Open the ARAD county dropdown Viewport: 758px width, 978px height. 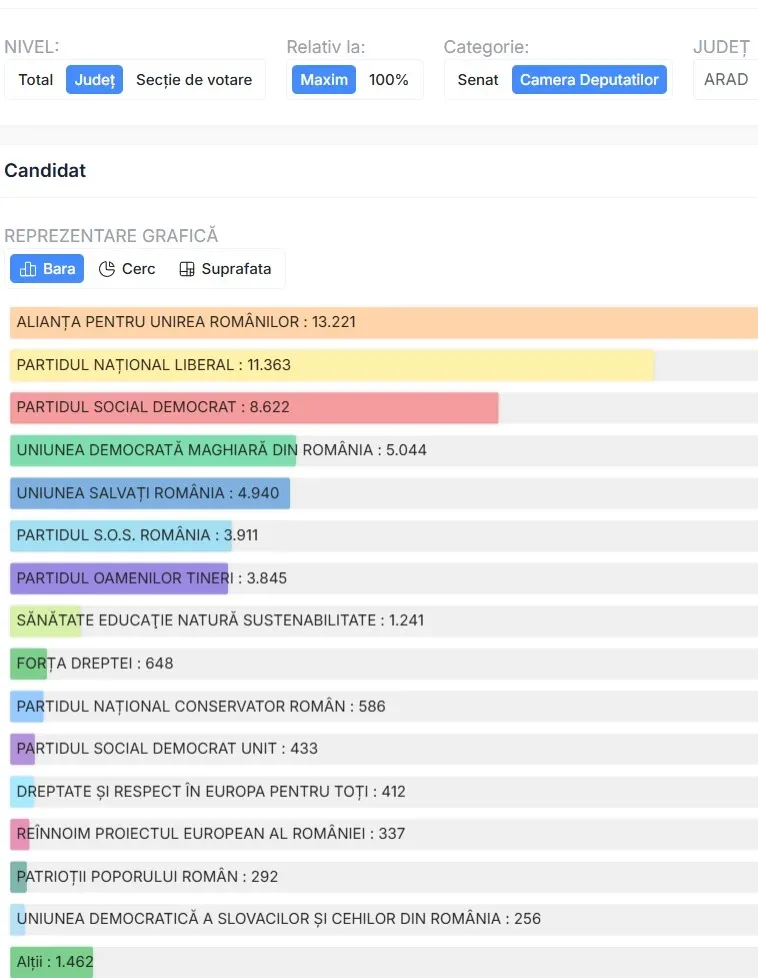pos(726,80)
